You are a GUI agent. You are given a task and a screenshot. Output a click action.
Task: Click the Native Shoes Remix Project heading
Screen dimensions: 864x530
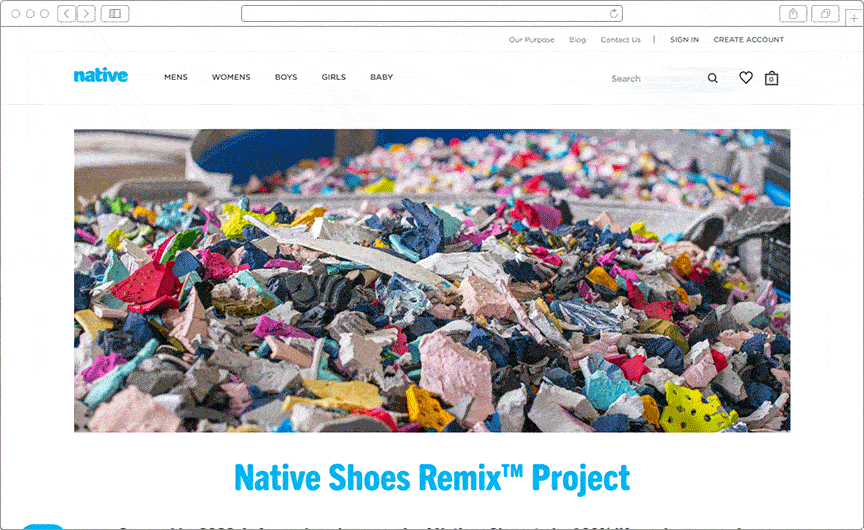pos(432,478)
